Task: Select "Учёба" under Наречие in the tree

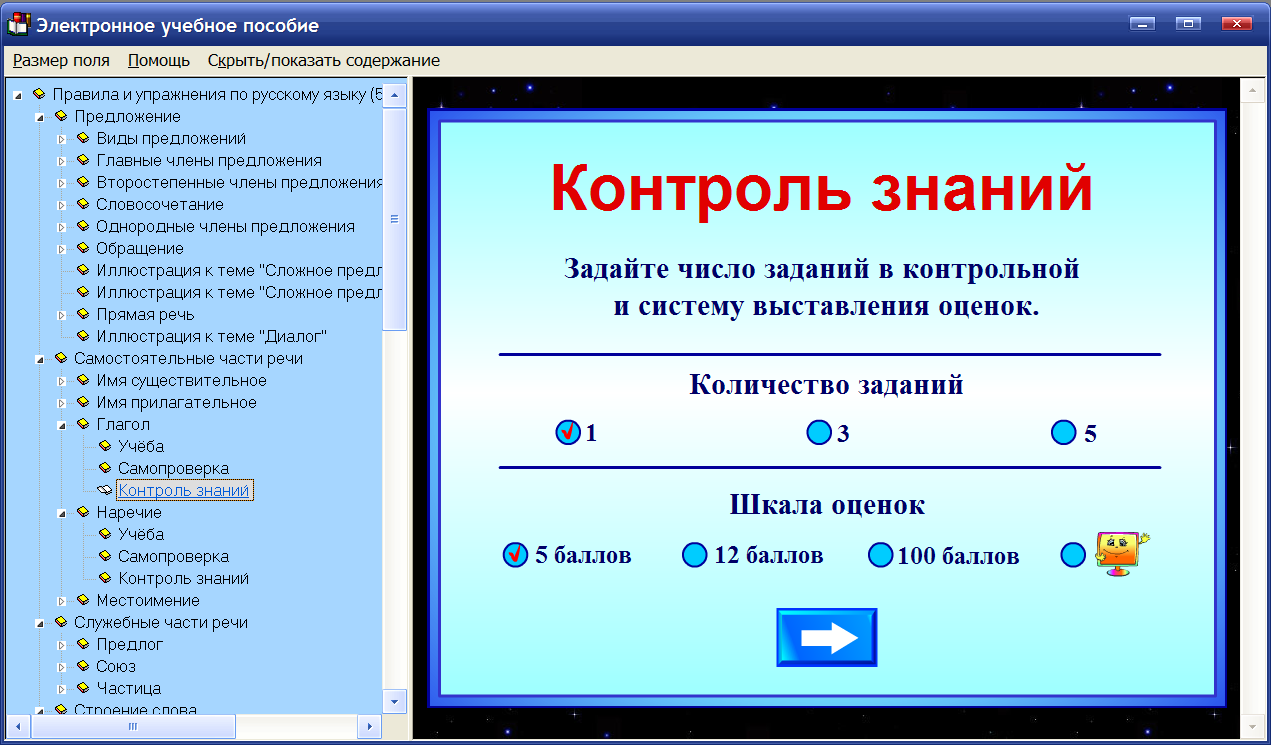Action: click(143, 534)
